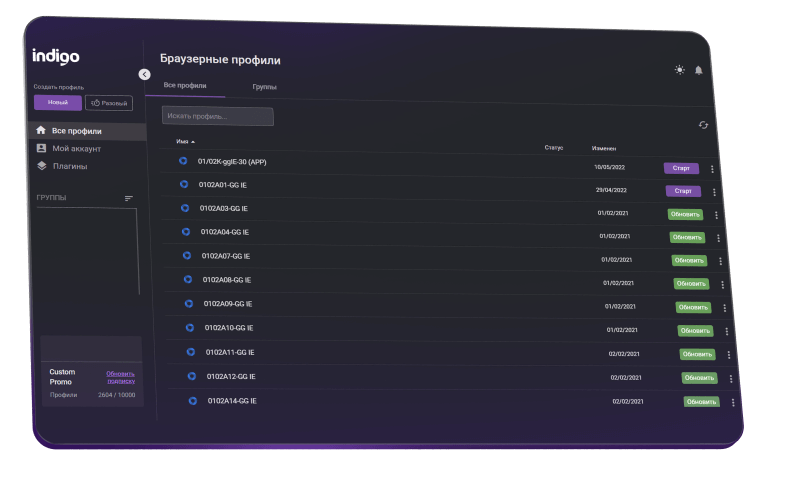The image size is (787, 484).
Task: Click the browser icon of profile 0102A03-GG IE
Action: point(185,208)
